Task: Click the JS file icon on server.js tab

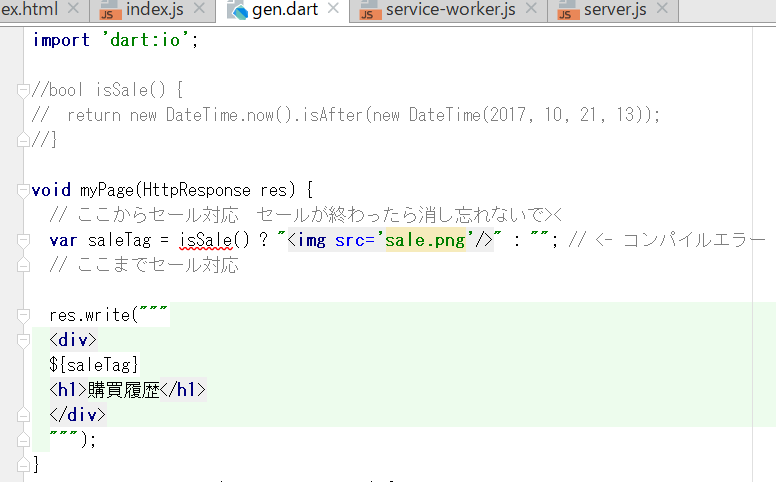Action: click(569, 10)
